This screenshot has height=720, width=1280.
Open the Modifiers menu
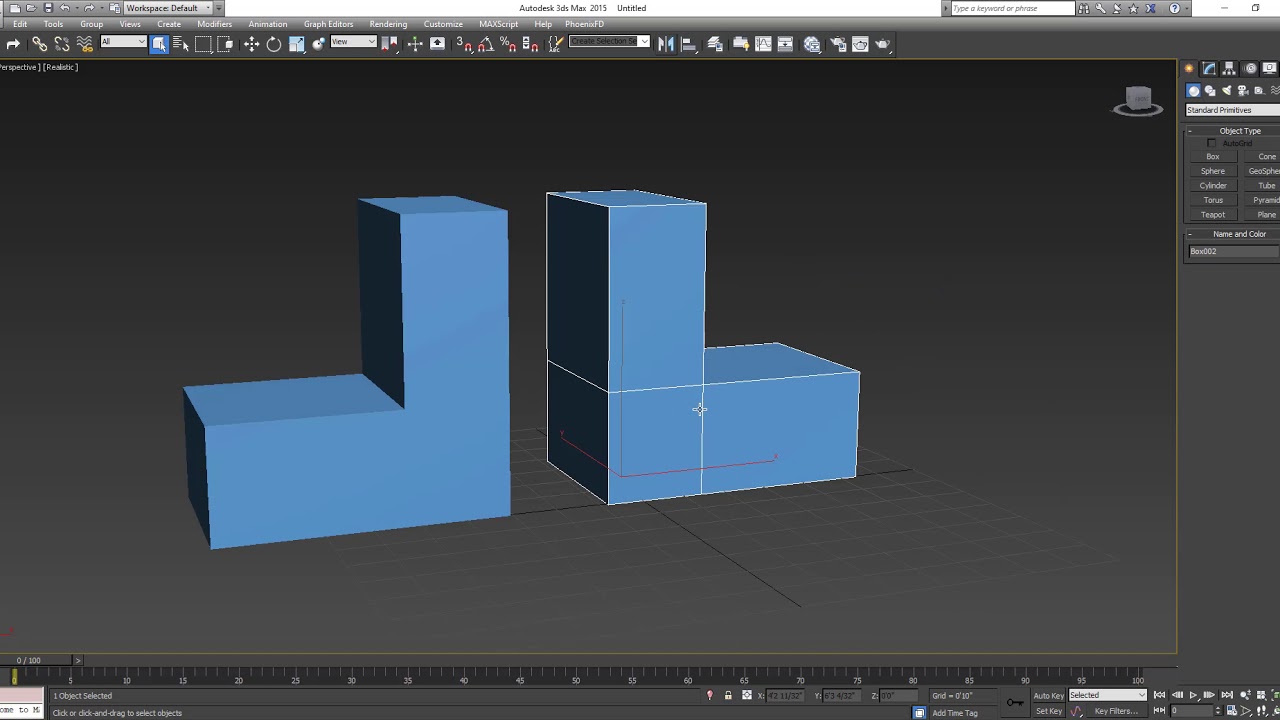214,24
